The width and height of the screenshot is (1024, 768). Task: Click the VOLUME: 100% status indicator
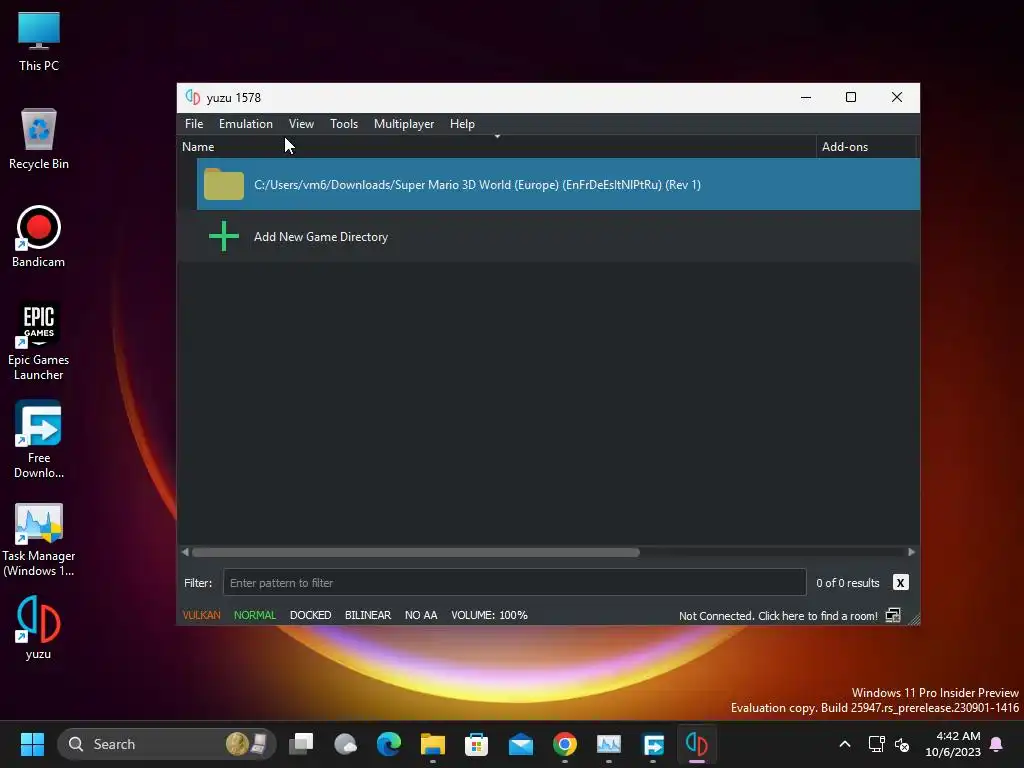tap(489, 615)
